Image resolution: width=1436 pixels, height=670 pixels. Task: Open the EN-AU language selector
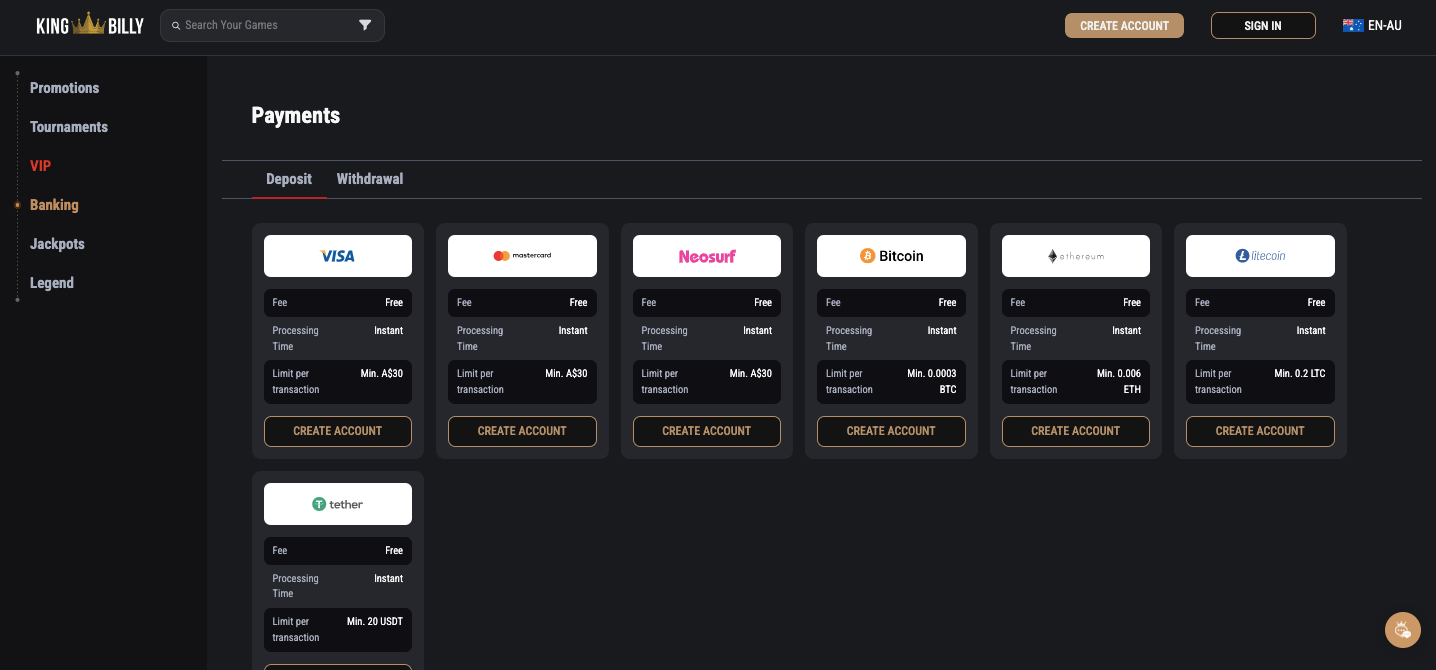click(x=1372, y=25)
